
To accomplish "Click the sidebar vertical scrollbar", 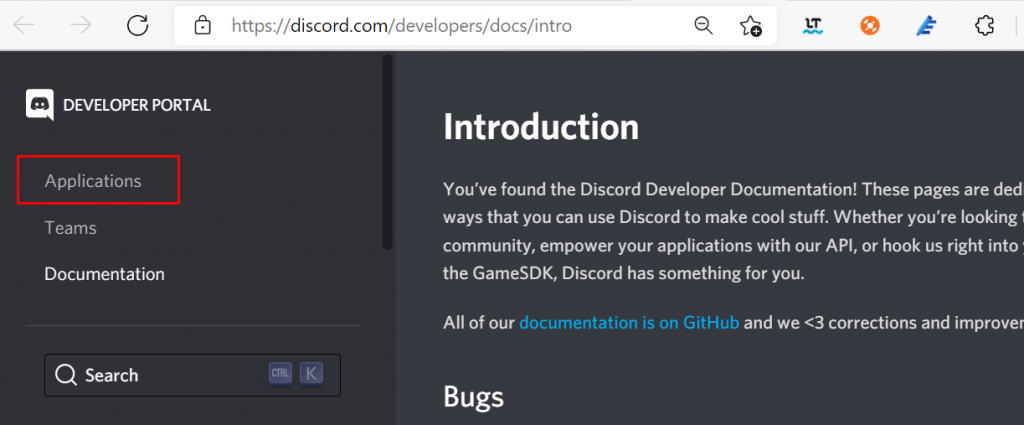I will coord(387,152).
